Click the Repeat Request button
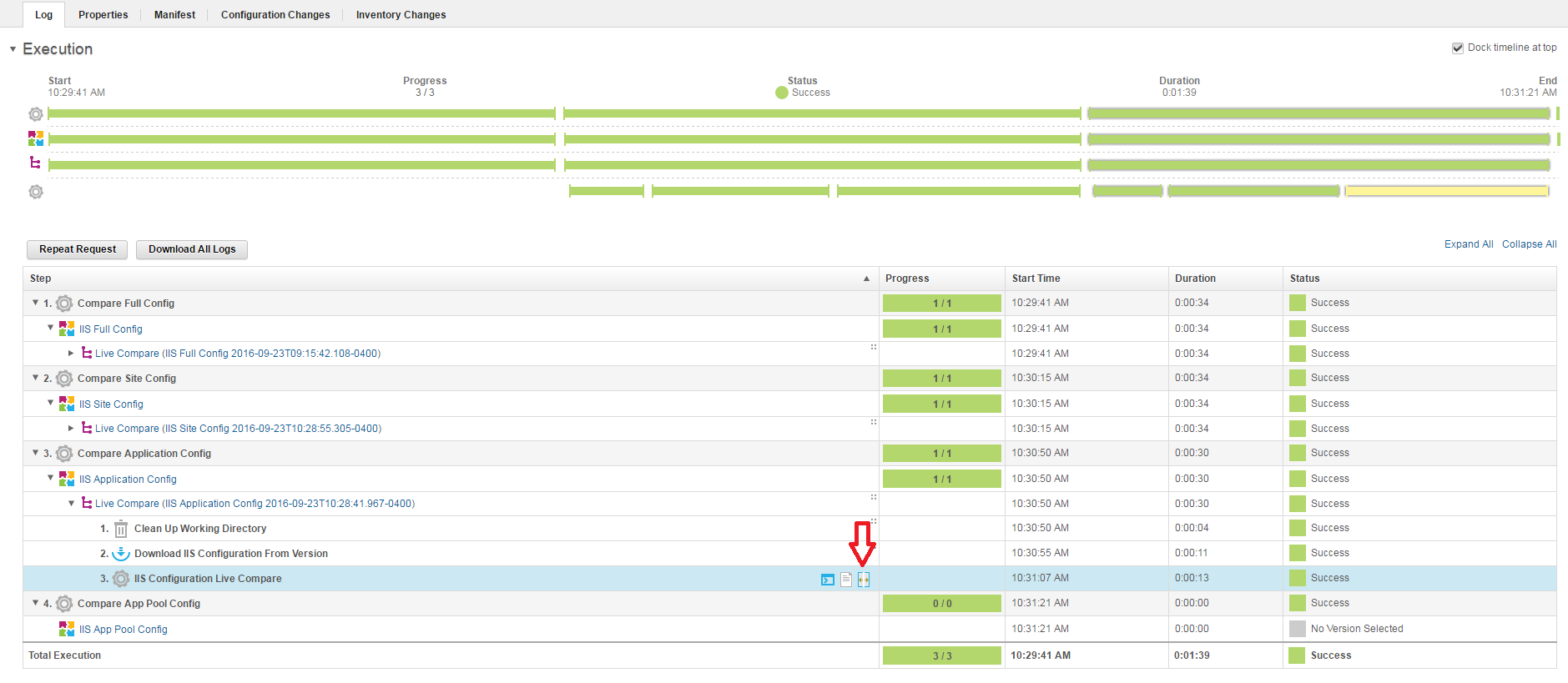This screenshot has width=1568, height=683. tap(78, 249)
